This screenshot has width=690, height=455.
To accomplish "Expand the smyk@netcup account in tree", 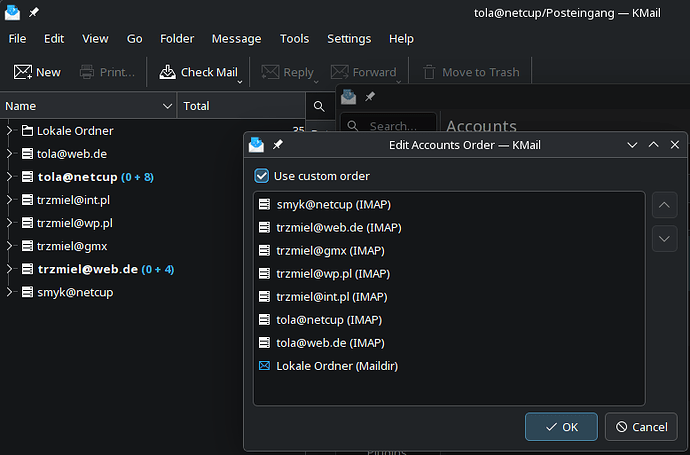I will click(9, 292).
